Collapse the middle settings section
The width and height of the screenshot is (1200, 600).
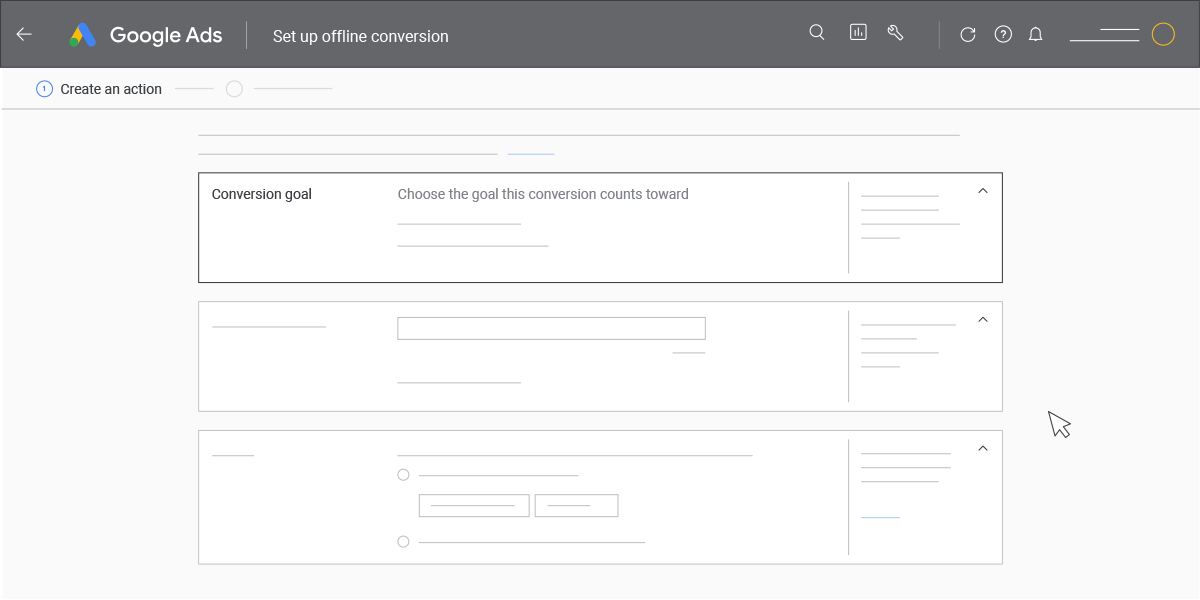[x=982, y=318]
